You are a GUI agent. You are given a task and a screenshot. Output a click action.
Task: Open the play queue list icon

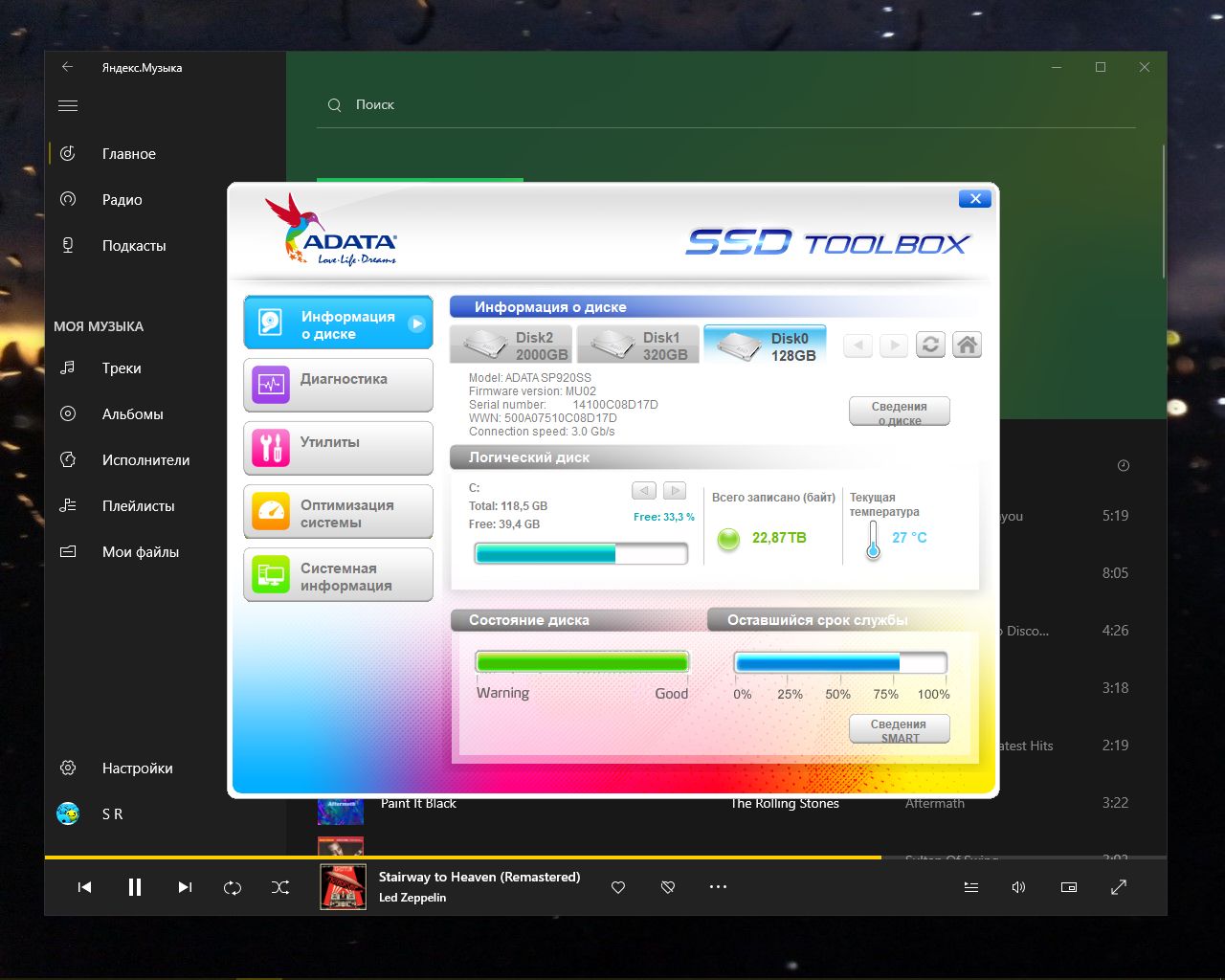click(971, 887)
